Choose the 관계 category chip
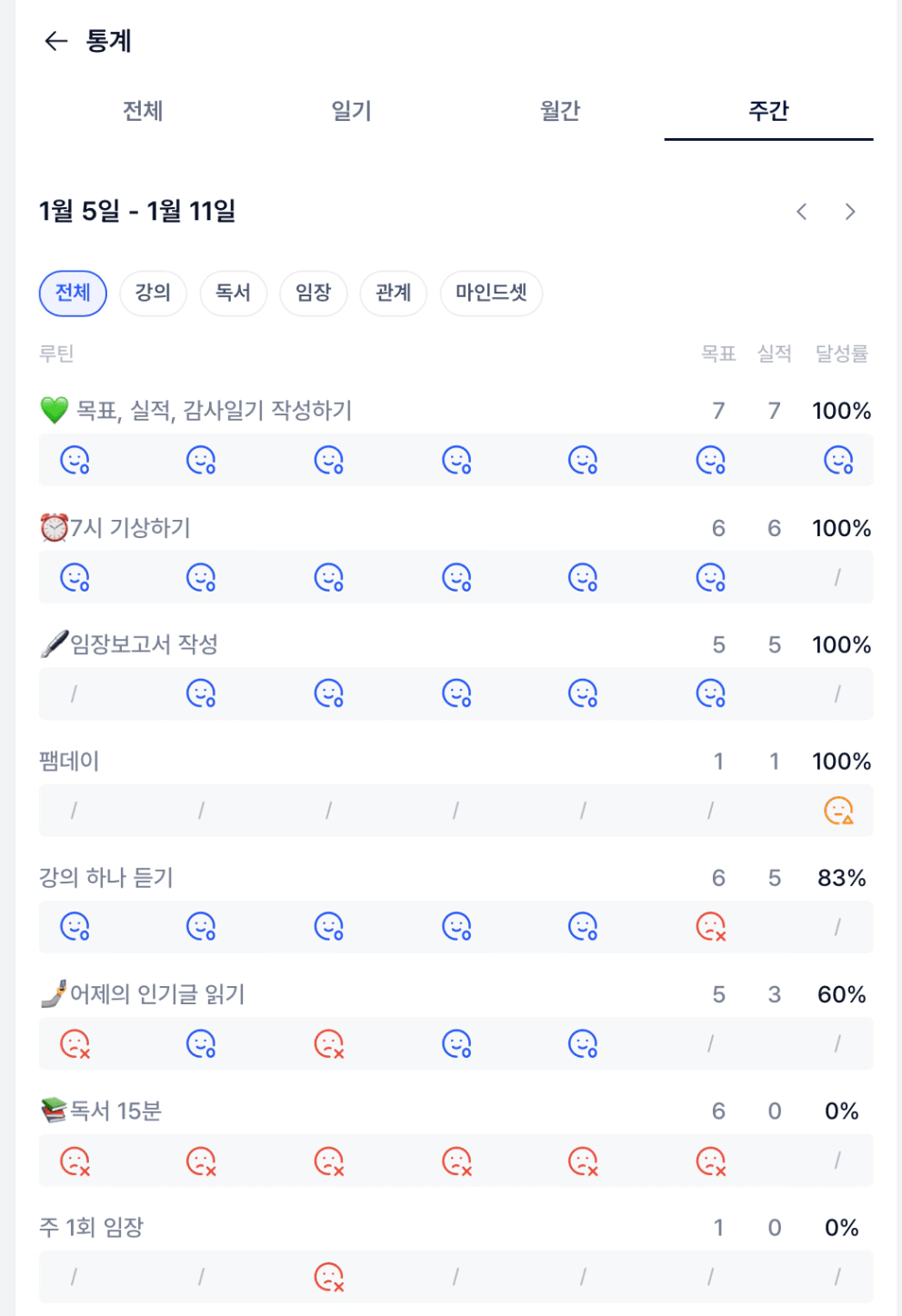This screenshot has height=1316, width=902. click(x=393, y=293)
